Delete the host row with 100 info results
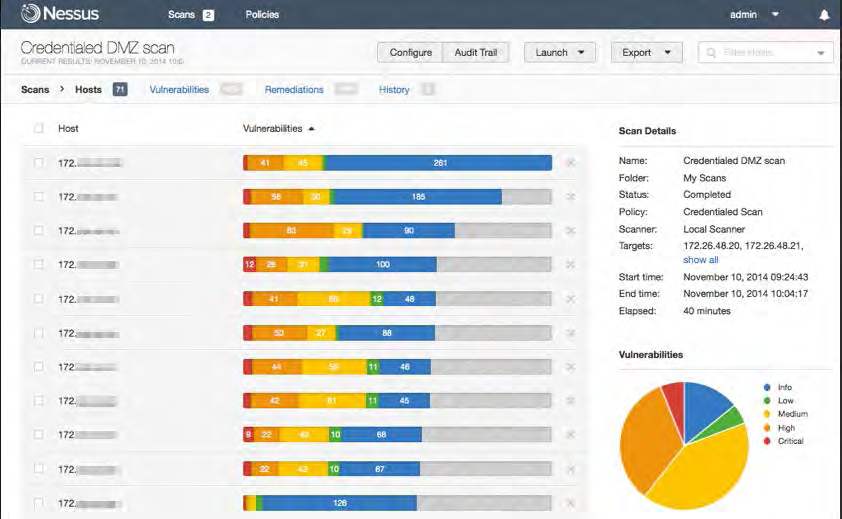Image resolution: width=842 pixels, height=519 pixels. [570, 264]
